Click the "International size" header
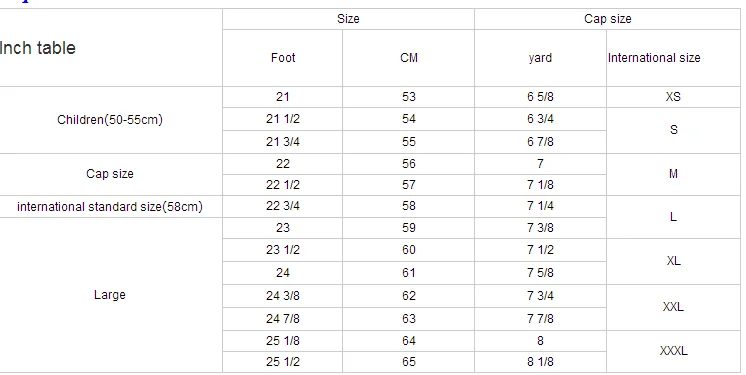746x375 pixels. click(673, 58)
